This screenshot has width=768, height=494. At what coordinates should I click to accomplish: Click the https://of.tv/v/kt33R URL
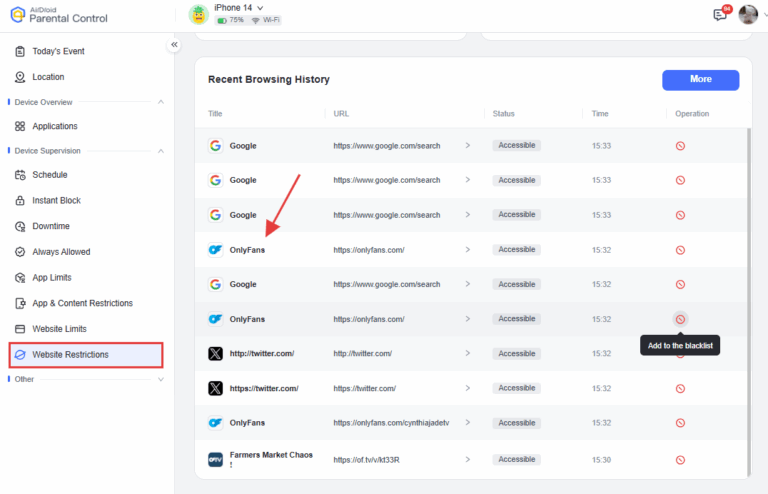coord(366,460)
